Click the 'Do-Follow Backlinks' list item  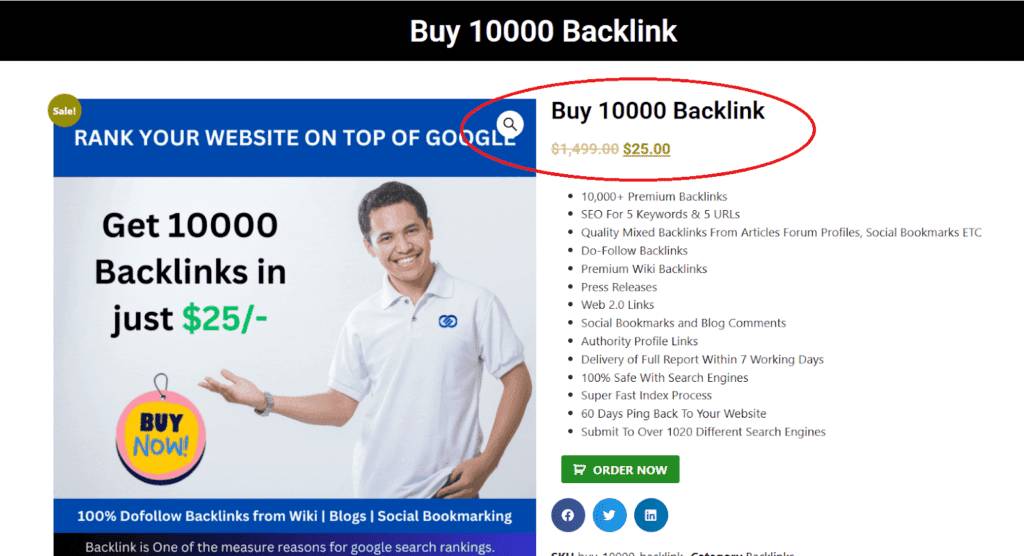pos(634,250)
